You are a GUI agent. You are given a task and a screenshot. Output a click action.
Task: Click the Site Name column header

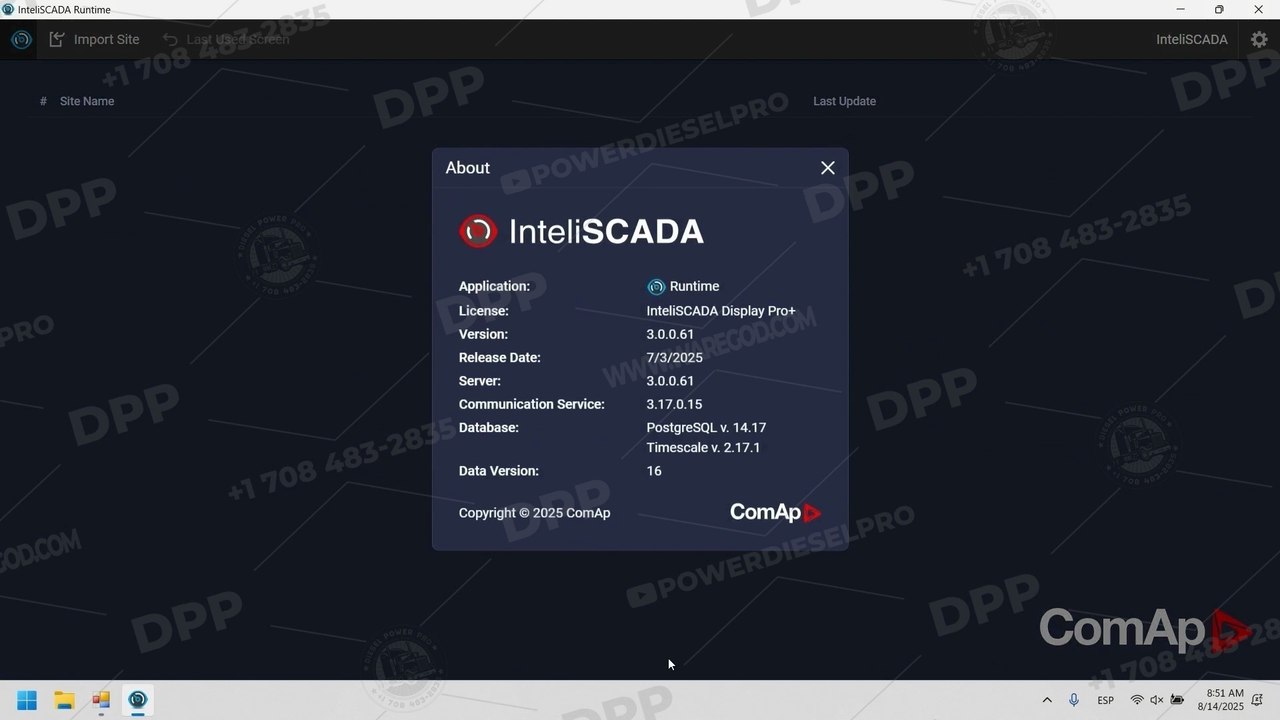pyautogui.click(x=87, y=101)
